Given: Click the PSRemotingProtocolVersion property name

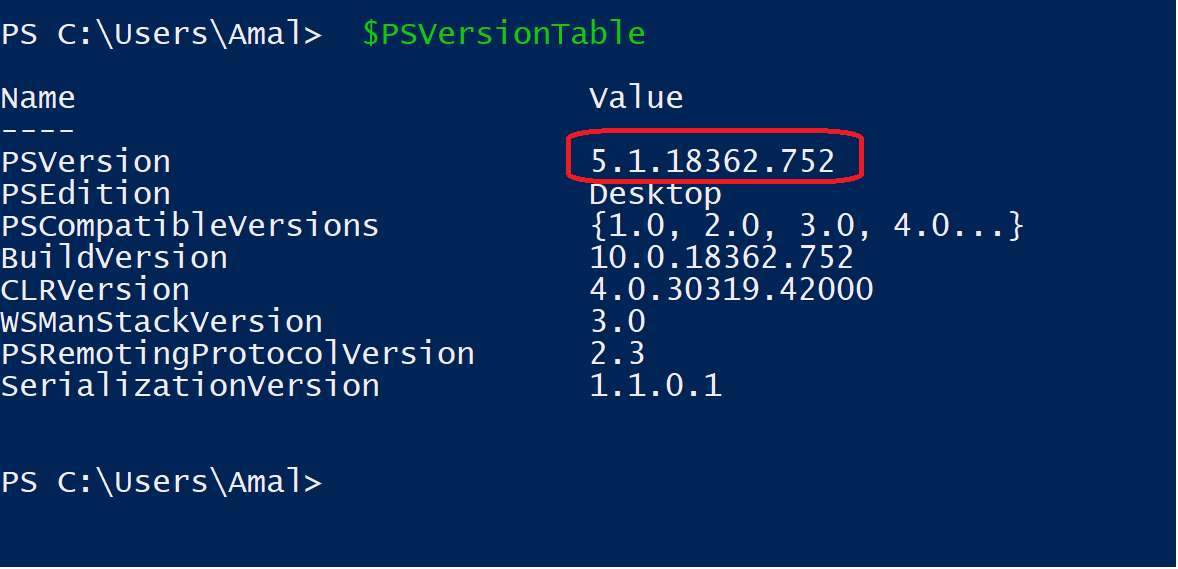Looking at the screenshot, I should (238, 354).
